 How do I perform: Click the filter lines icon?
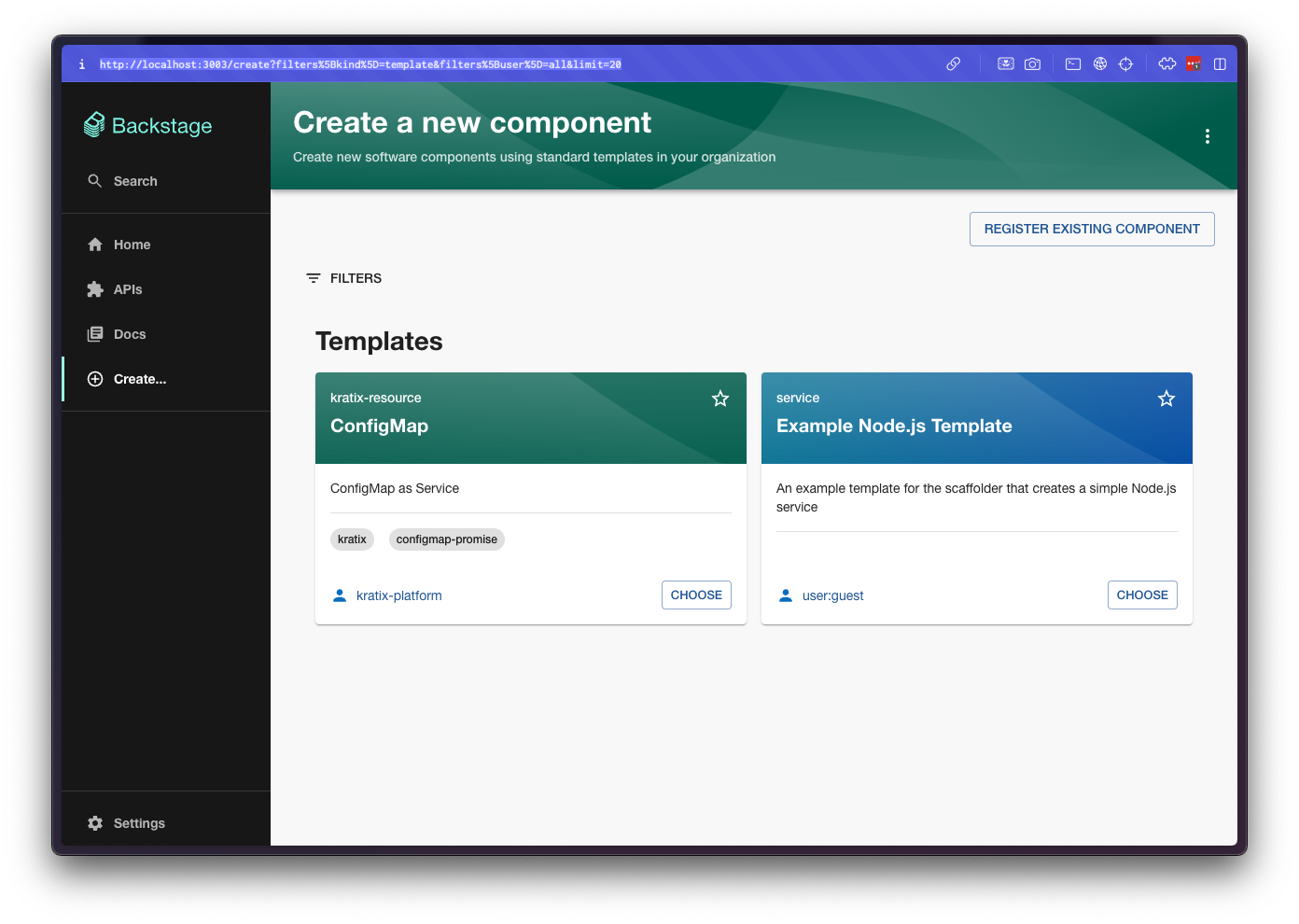(314, 278)
